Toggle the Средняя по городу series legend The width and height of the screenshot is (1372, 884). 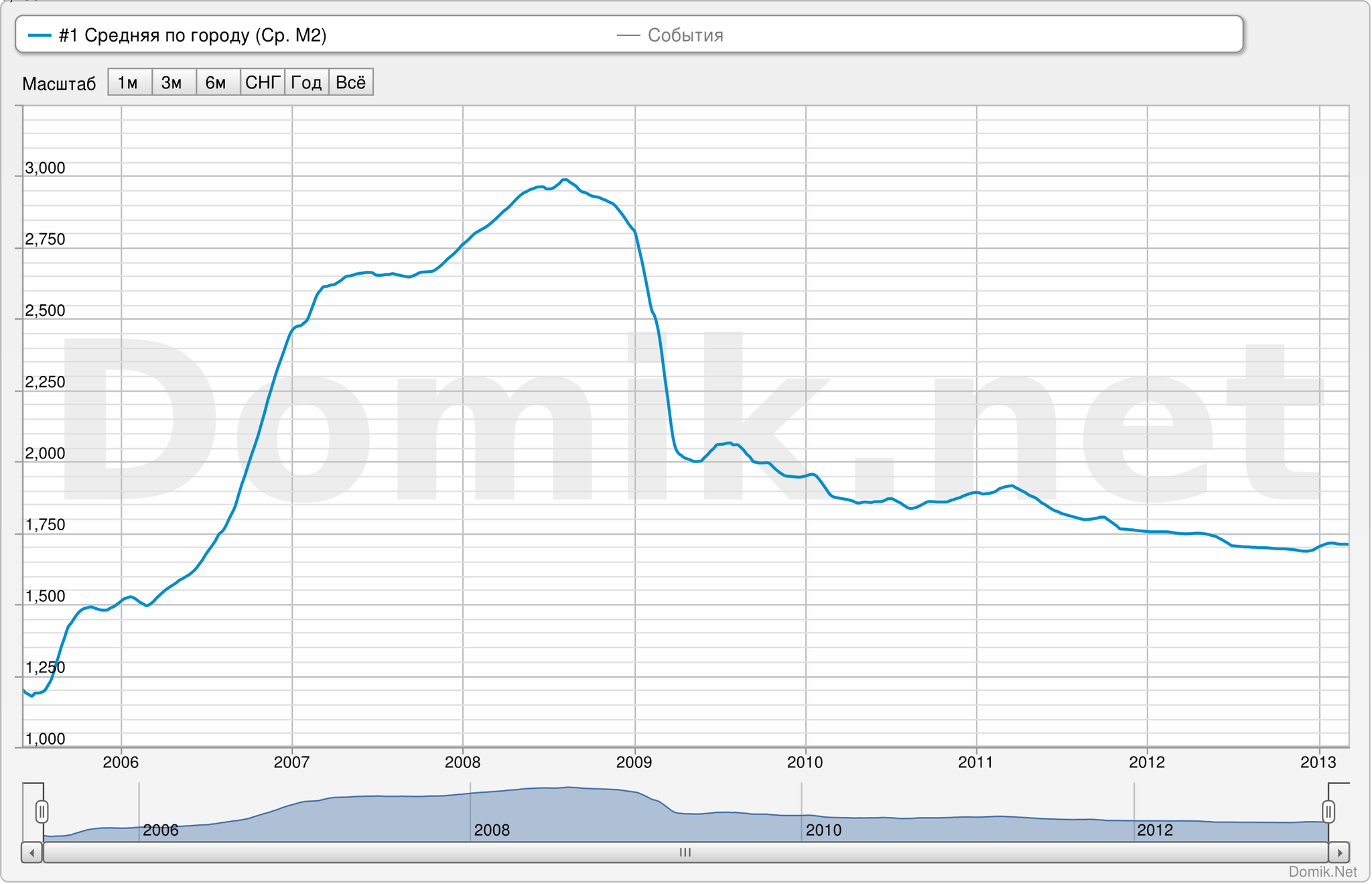[x=178, y=35]
